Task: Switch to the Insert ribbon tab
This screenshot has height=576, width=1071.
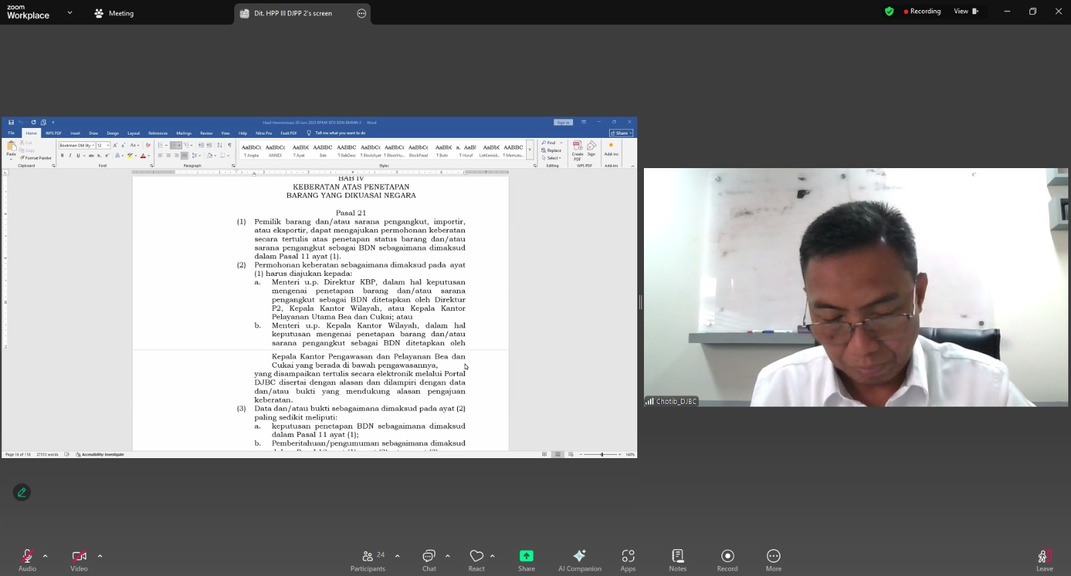Action: [75, 133]
